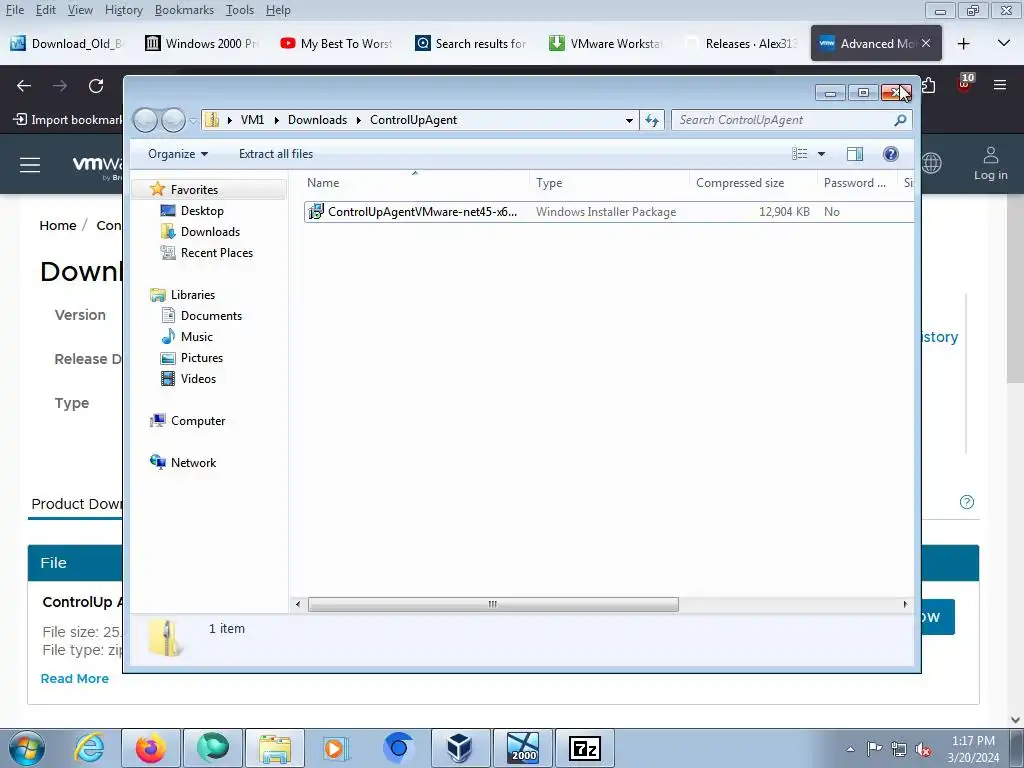The height and width of the screenshot is (768, 1024).
Task: Open the File menu in Firefox
Action: [x=15, y=10]
